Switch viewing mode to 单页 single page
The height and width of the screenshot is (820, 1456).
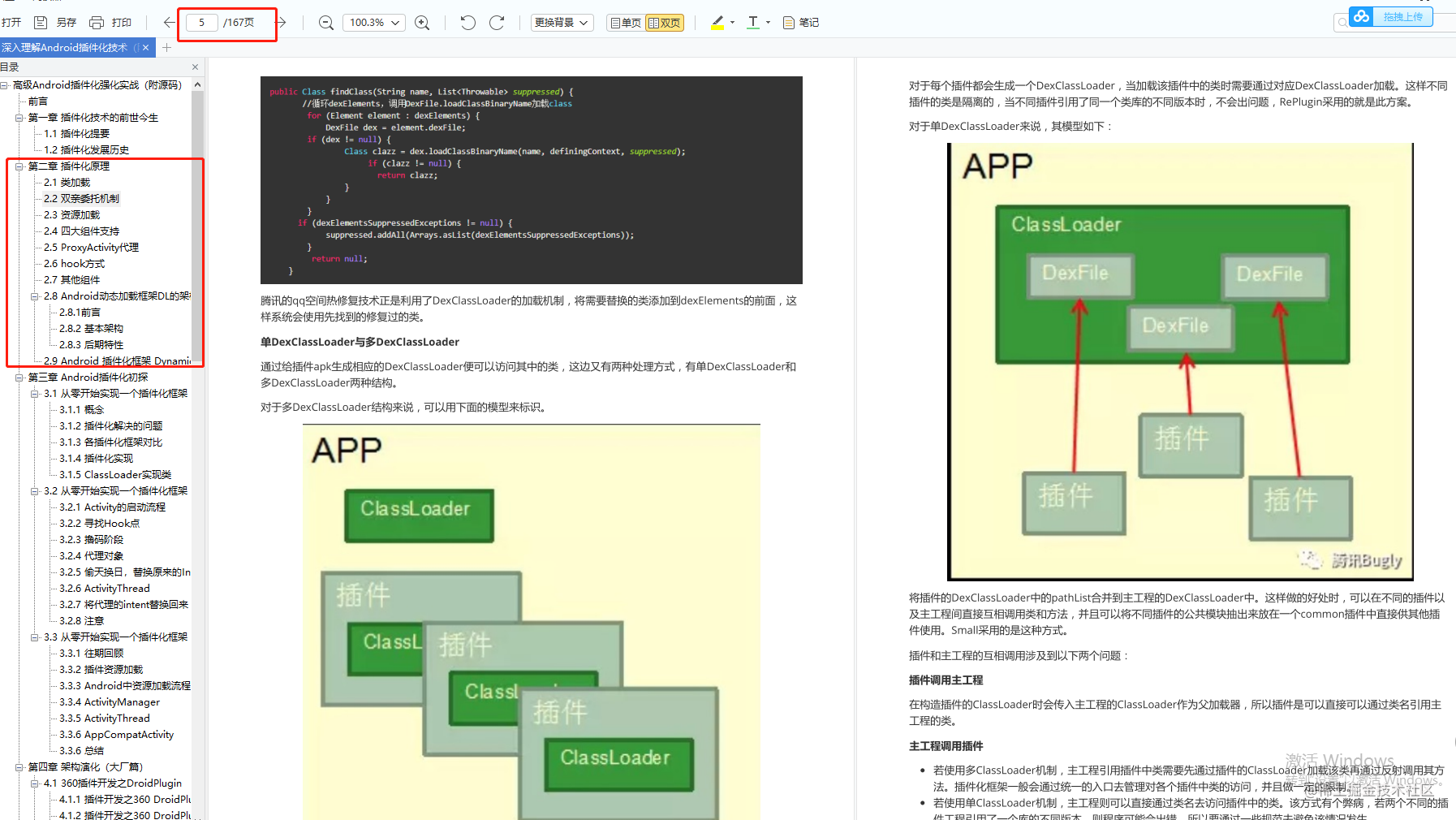coord(624,22)
